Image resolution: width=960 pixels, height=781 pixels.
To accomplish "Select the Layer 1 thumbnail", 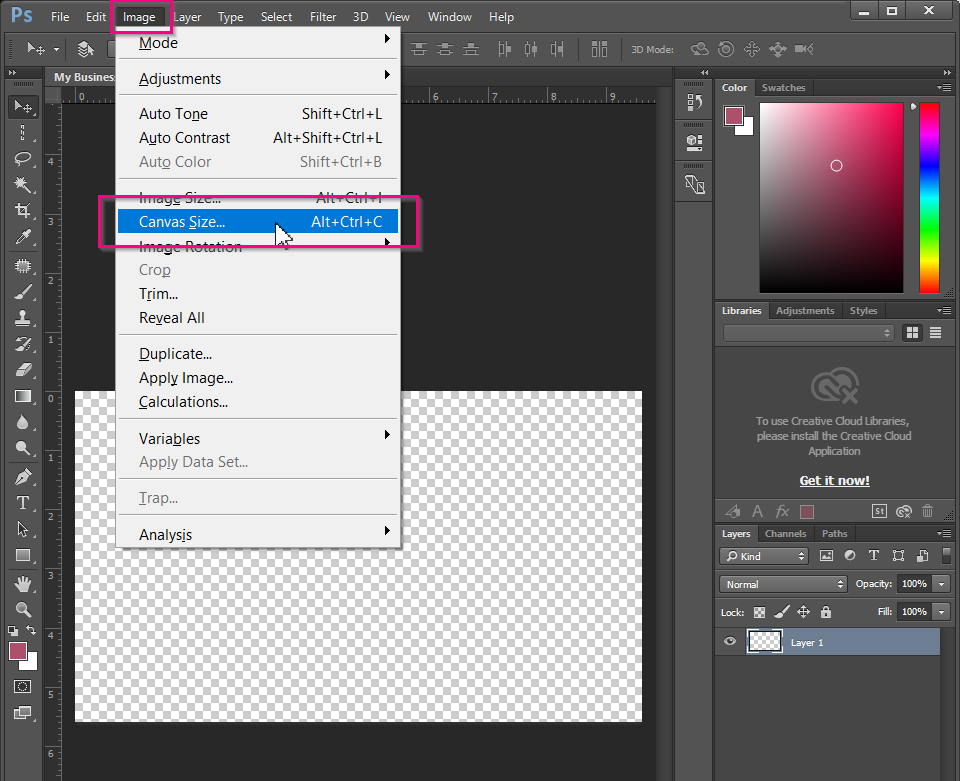I will coord(765,642).
